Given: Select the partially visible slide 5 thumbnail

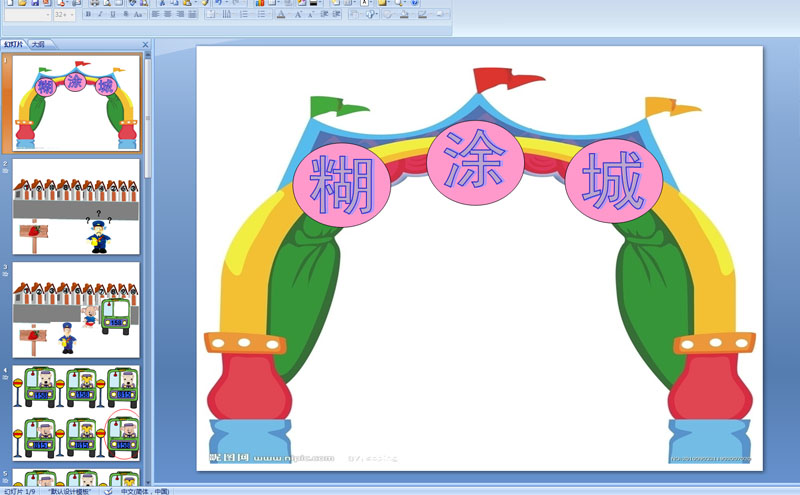Looking at the screenshot, I should tap(76, 477).
